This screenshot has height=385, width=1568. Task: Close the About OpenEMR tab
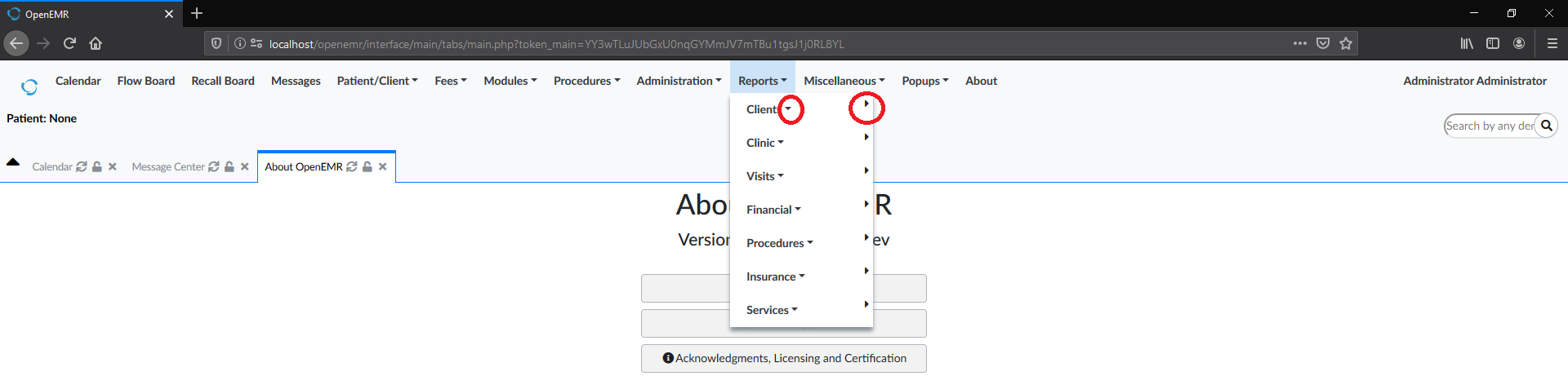pos(382,166)
